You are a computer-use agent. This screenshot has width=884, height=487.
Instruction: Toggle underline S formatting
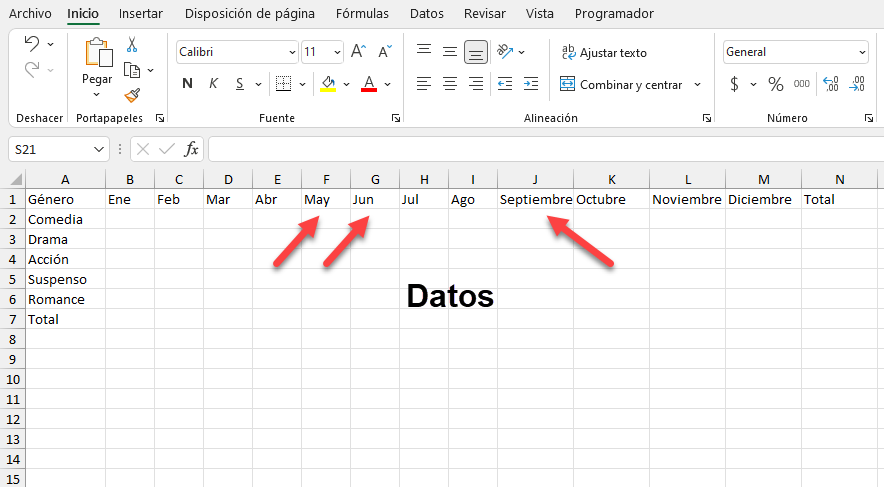pos(240,84)
